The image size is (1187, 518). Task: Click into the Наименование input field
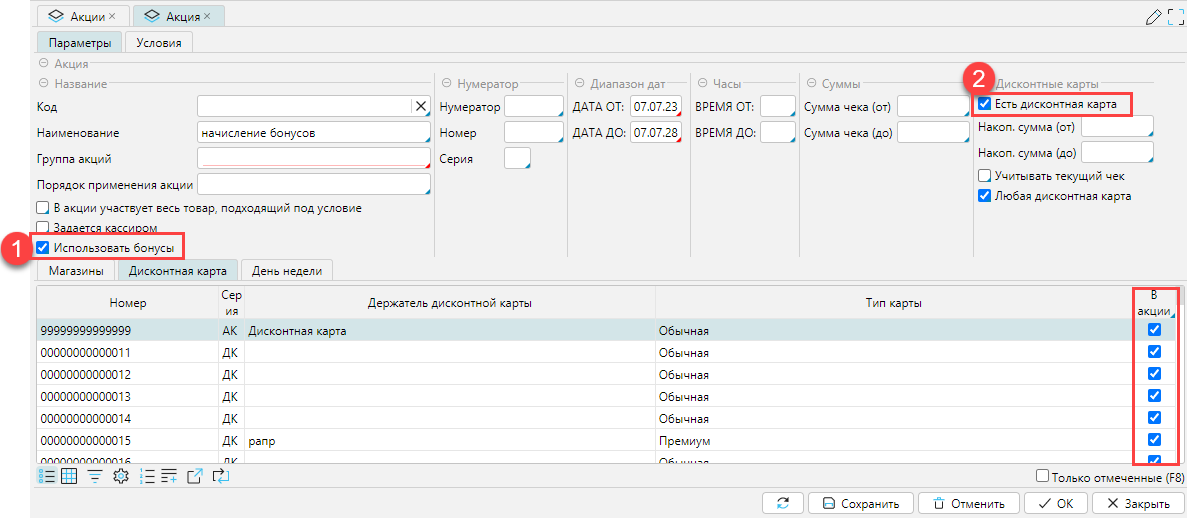313,132
